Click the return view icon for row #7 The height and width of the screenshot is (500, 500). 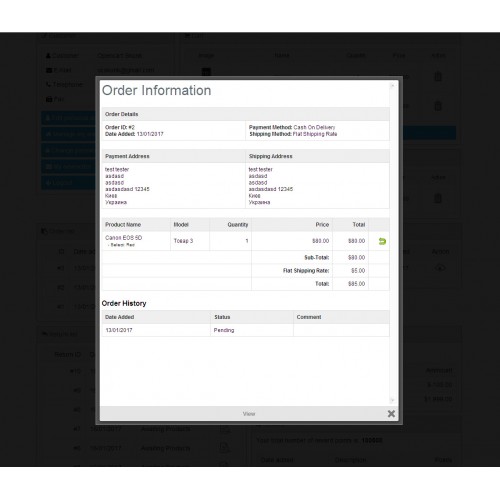coord(225,429)
